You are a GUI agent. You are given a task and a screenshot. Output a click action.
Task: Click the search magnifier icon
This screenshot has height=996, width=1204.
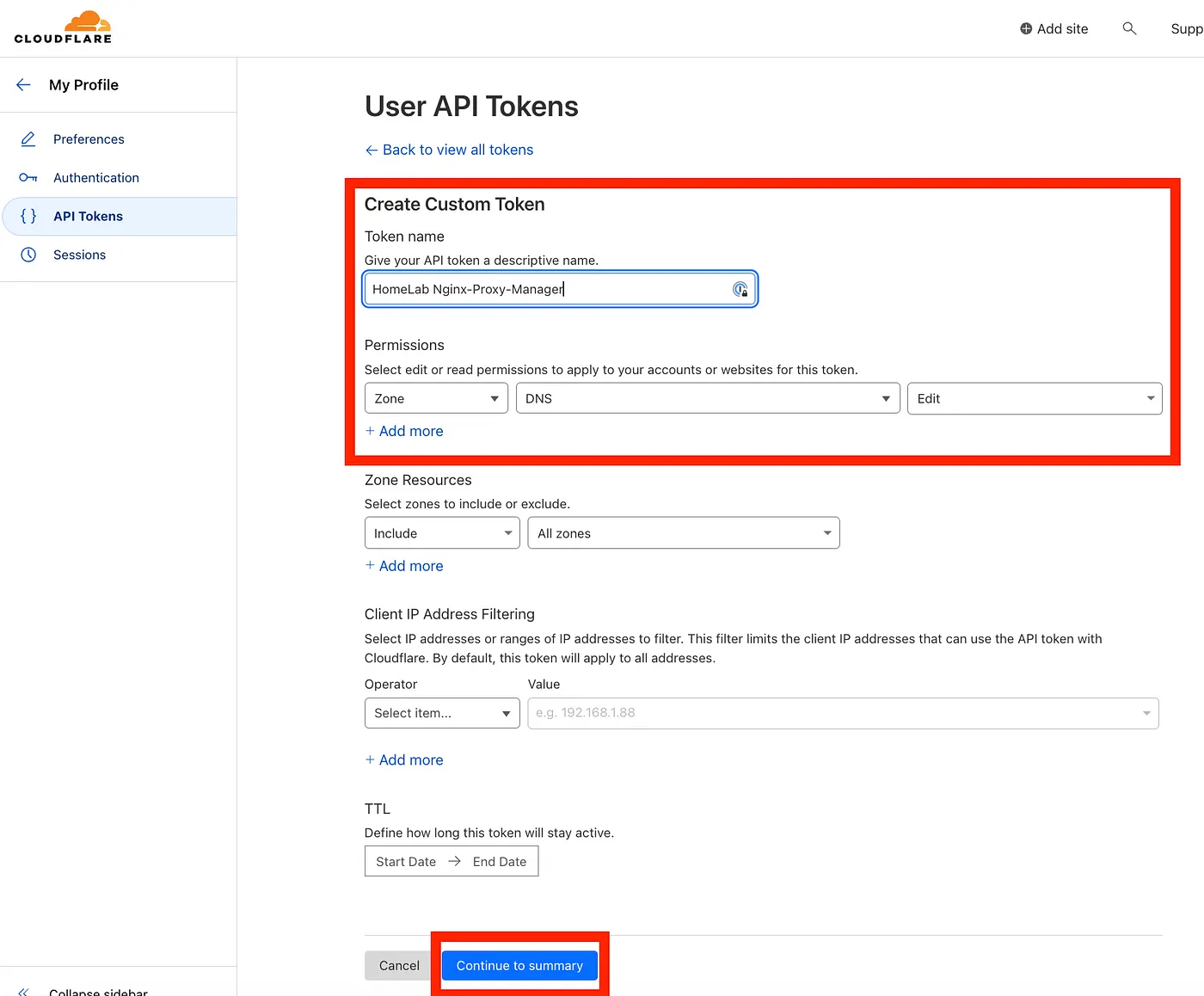click(x=1129, y=28)
